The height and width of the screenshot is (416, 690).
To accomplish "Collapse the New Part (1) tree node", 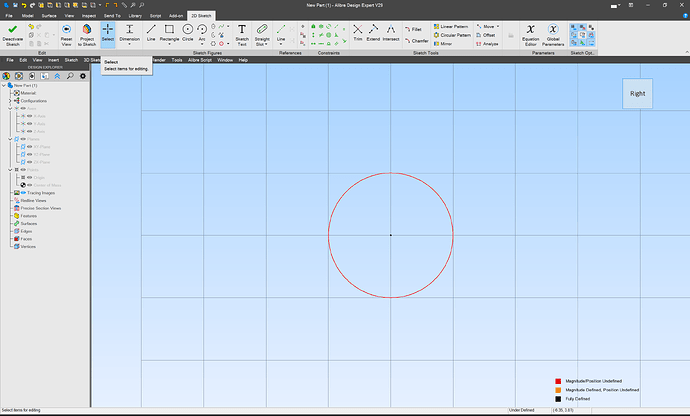I will 4,85.
